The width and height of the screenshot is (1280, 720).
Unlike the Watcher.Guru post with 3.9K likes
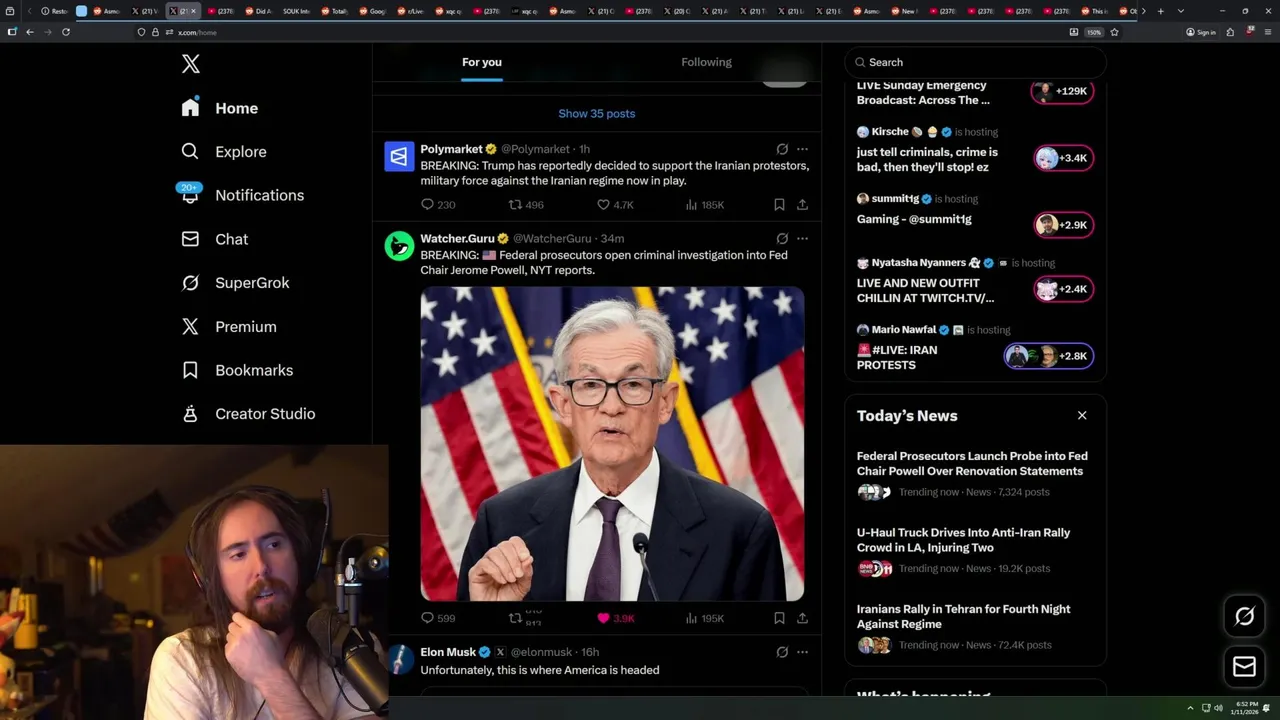coord(615,618)
